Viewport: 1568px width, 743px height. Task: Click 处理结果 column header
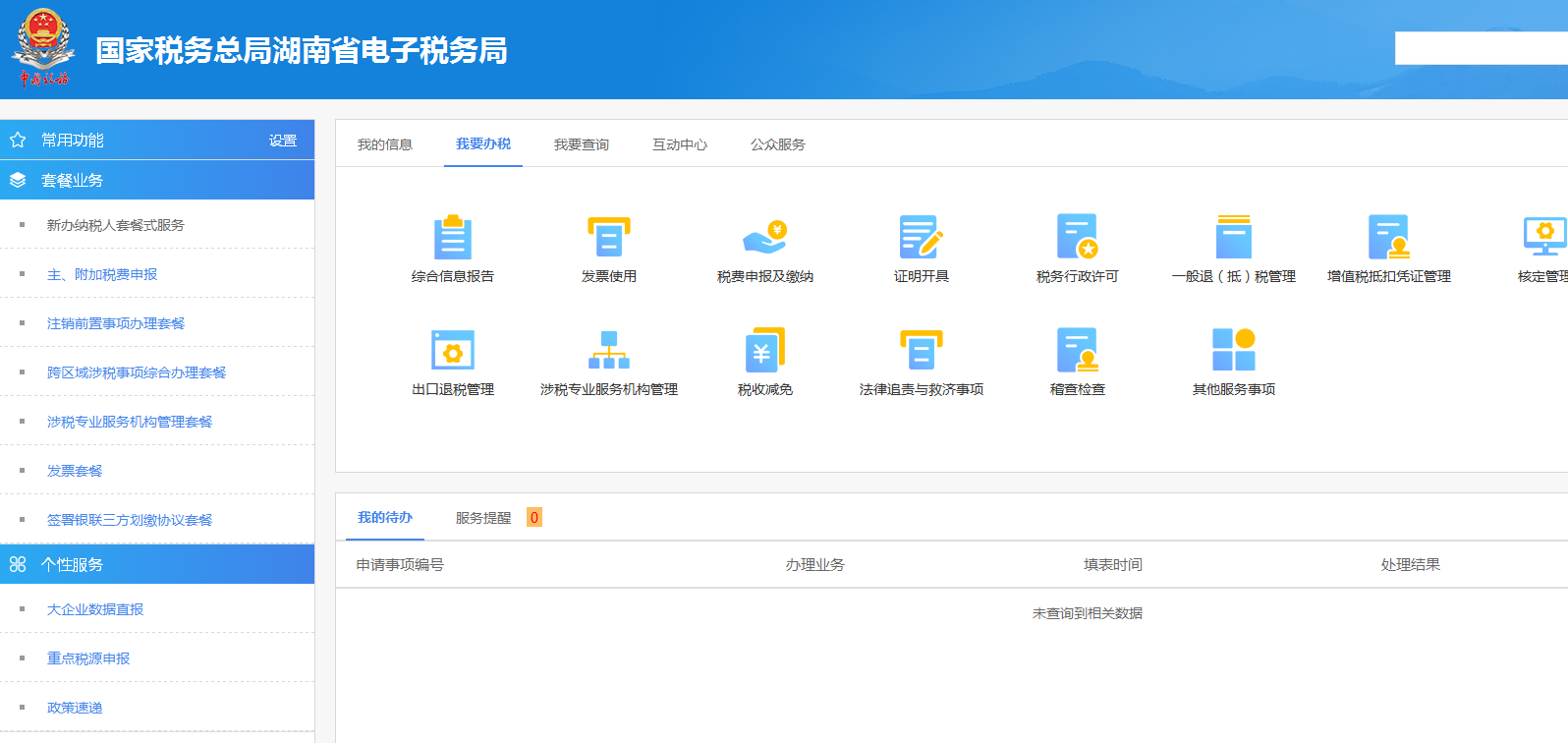[1410, 565]
